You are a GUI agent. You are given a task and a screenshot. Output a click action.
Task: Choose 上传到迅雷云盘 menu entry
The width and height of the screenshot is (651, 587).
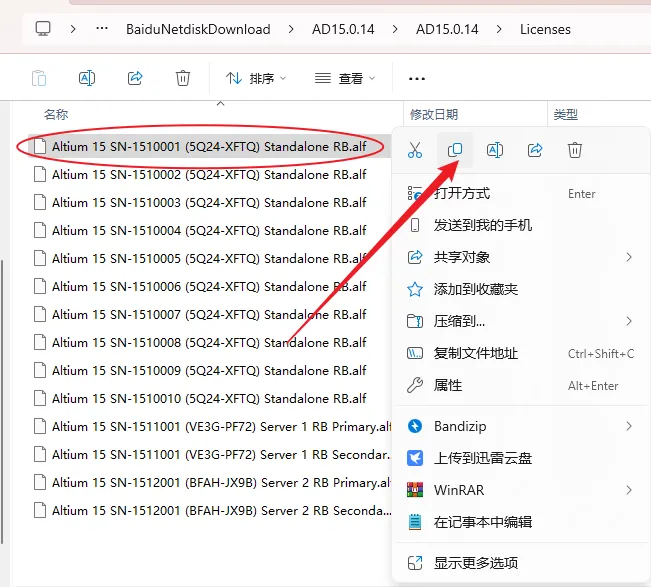(x=521, y=458)
